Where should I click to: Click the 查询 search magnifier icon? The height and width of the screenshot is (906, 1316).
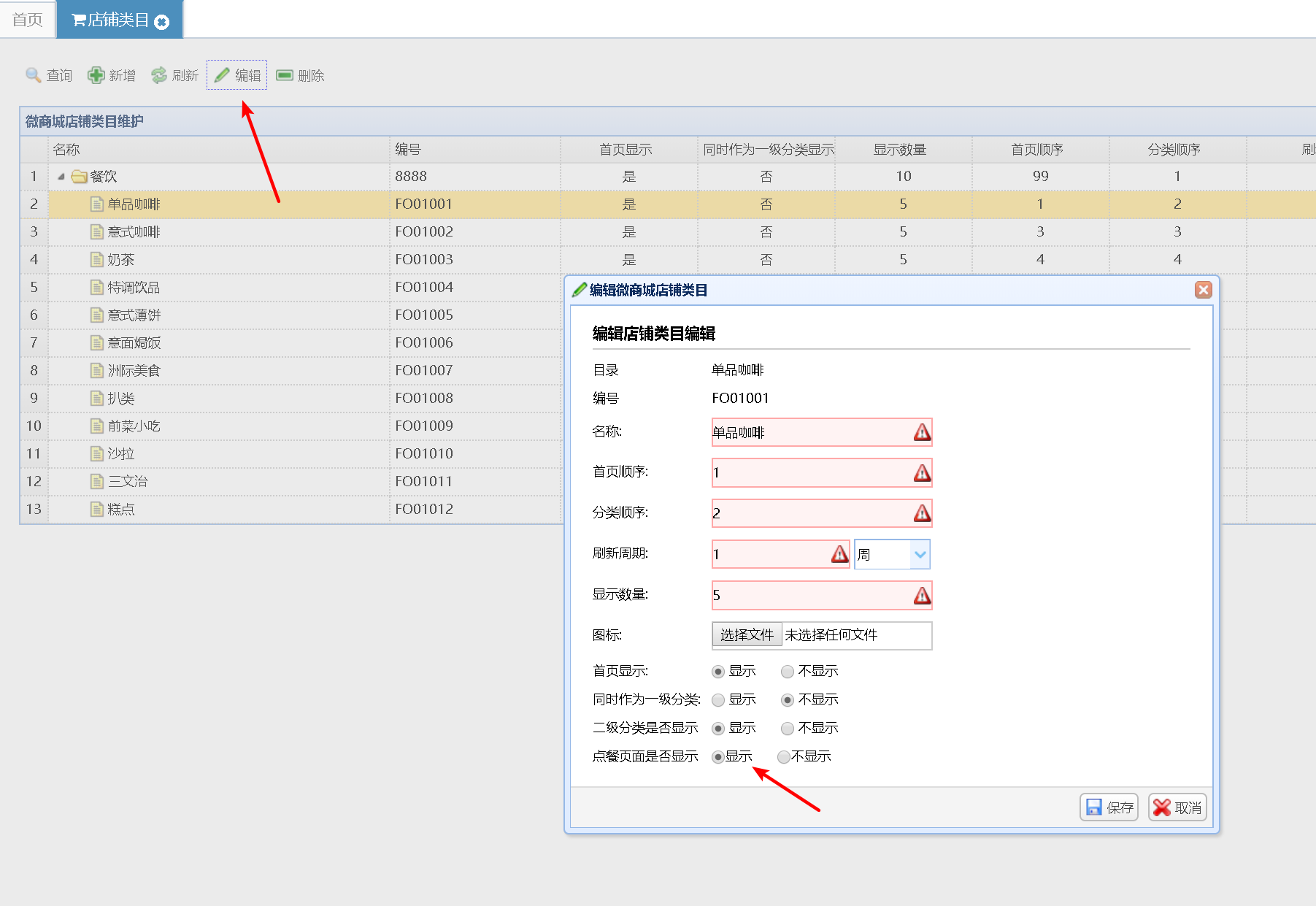click(x=33, y=75)
